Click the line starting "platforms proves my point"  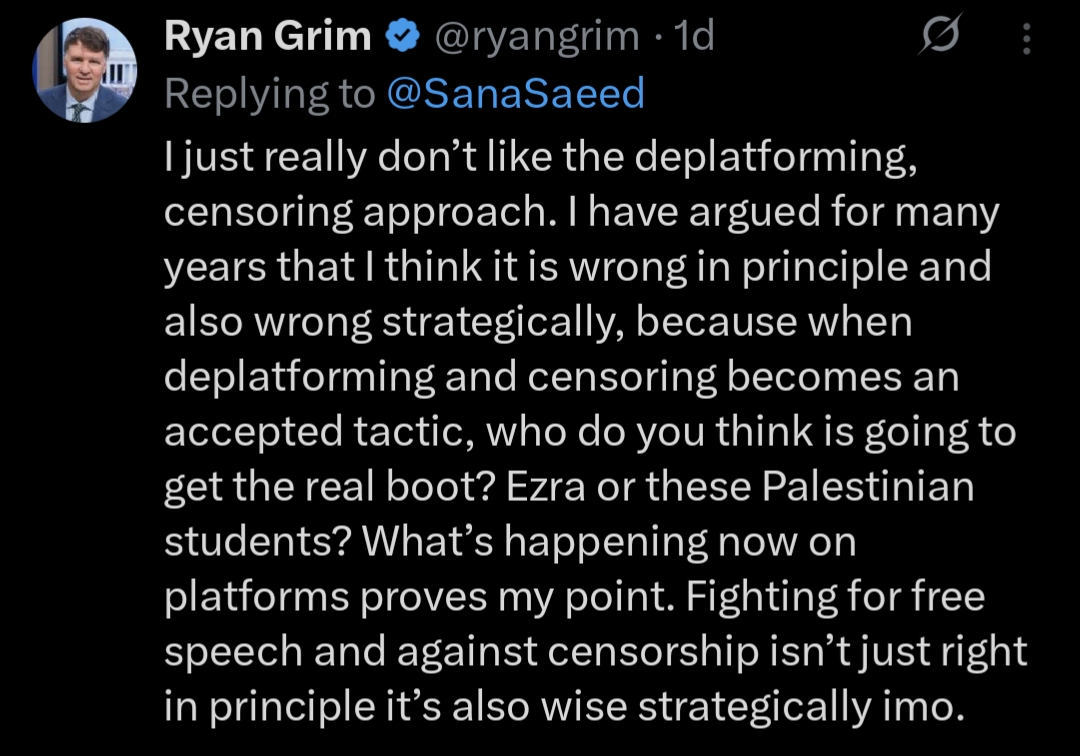coord(574,597)
